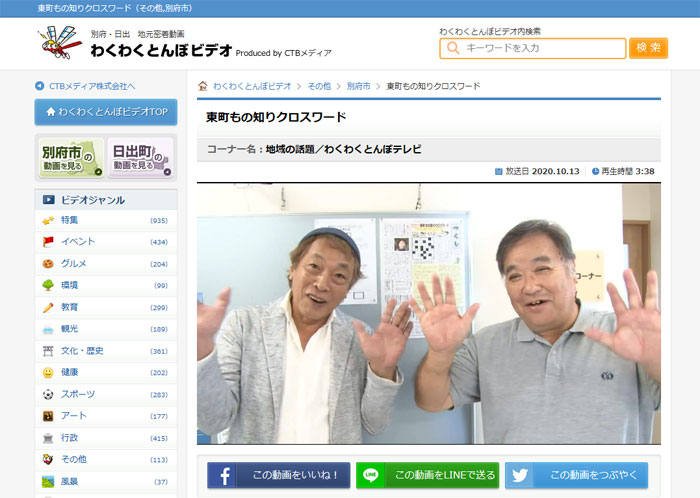
Task: Tweet with この動画をつぶやく button
Action: click(x=576, y=475)
